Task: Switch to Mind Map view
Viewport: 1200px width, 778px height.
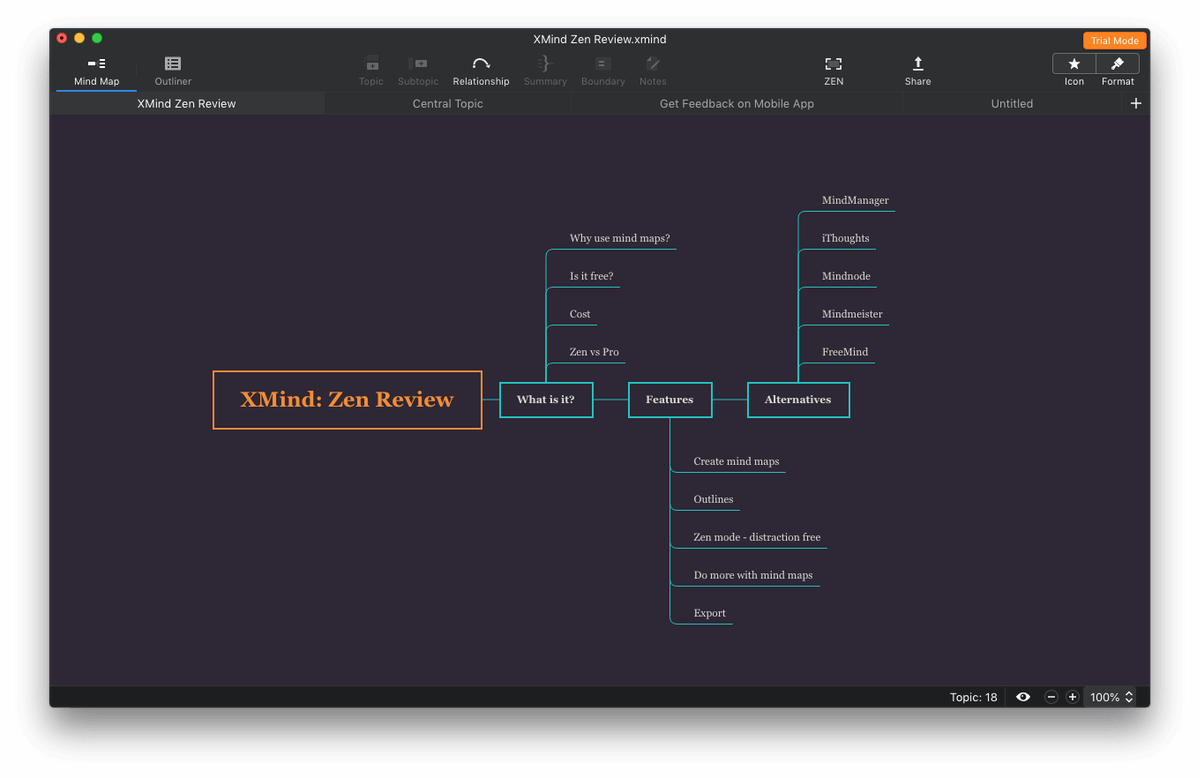Action: (x=96, y=70)
